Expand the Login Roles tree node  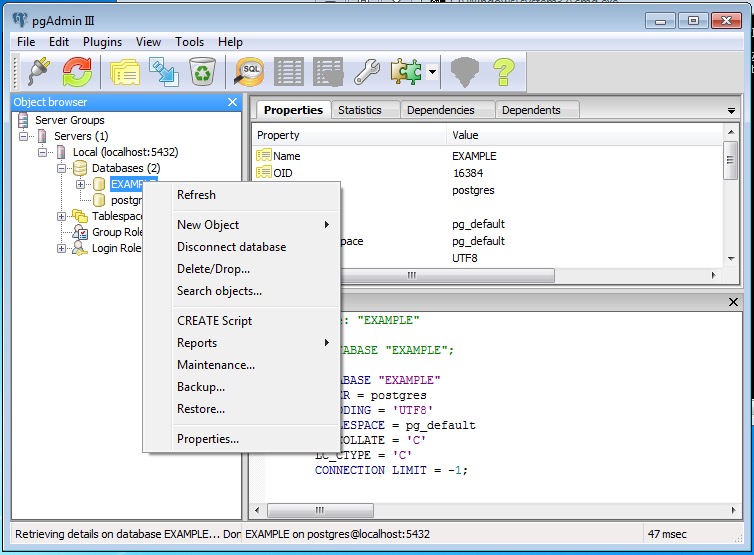[62, 248]
